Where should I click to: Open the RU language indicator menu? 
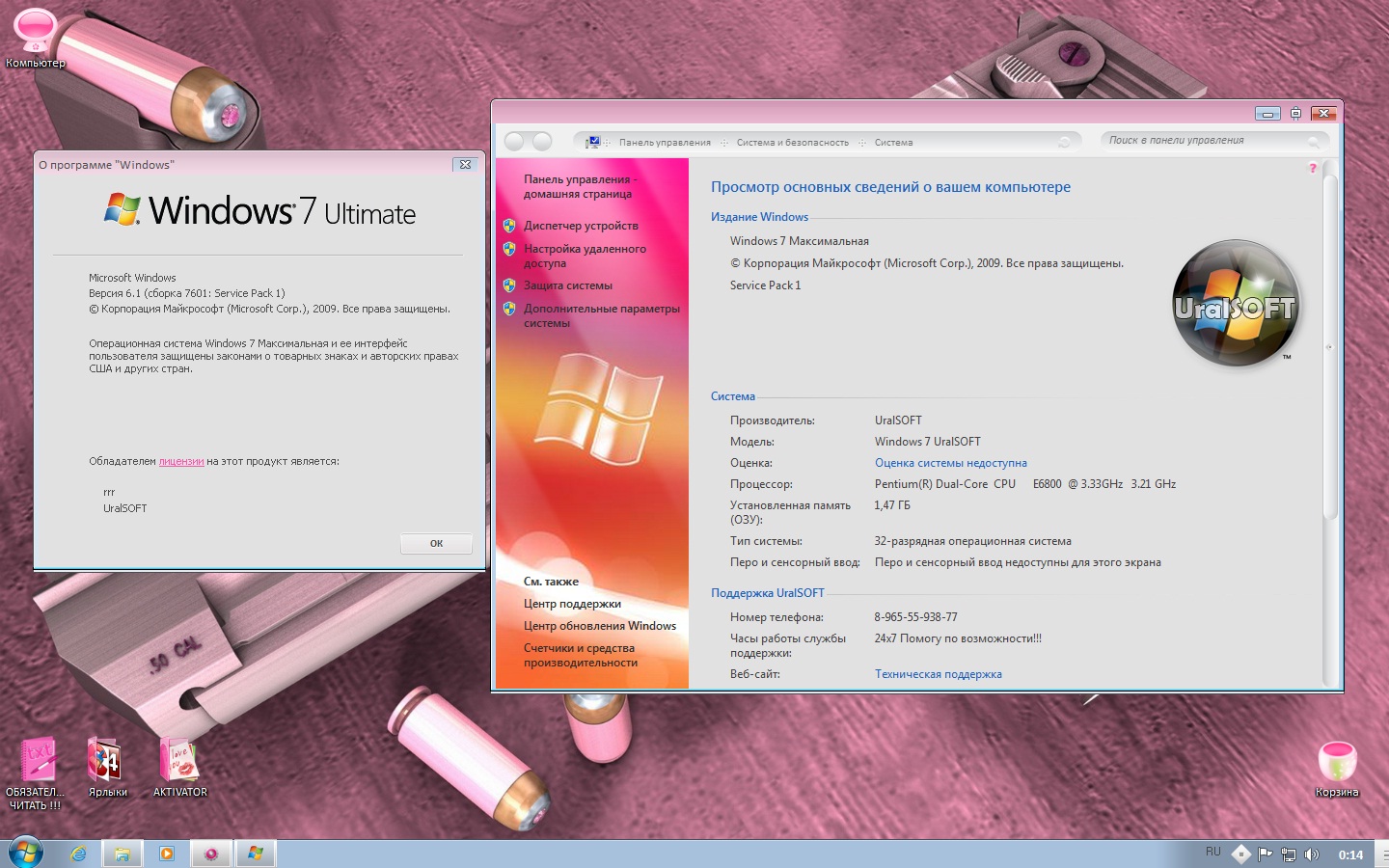[1213, 853]
